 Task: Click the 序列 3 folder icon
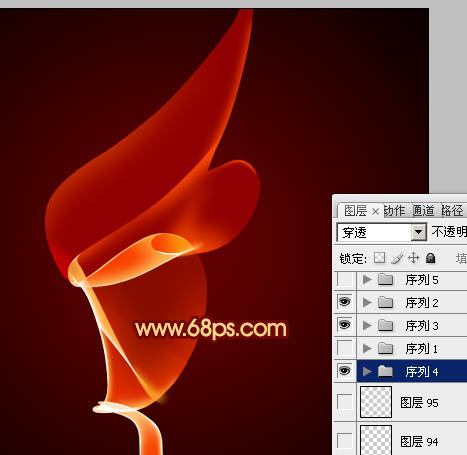(x=386, y=325)
